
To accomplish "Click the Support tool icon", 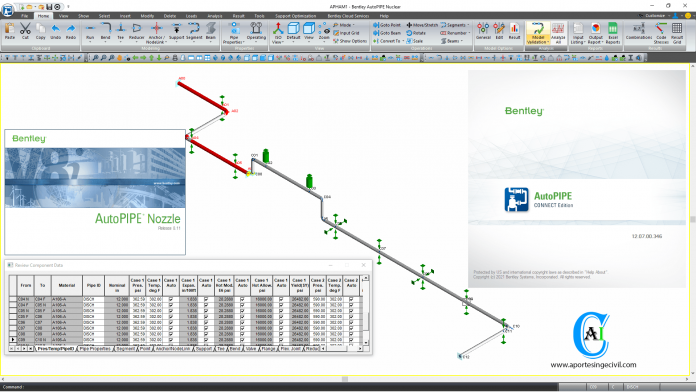I will tap(176, 32).
